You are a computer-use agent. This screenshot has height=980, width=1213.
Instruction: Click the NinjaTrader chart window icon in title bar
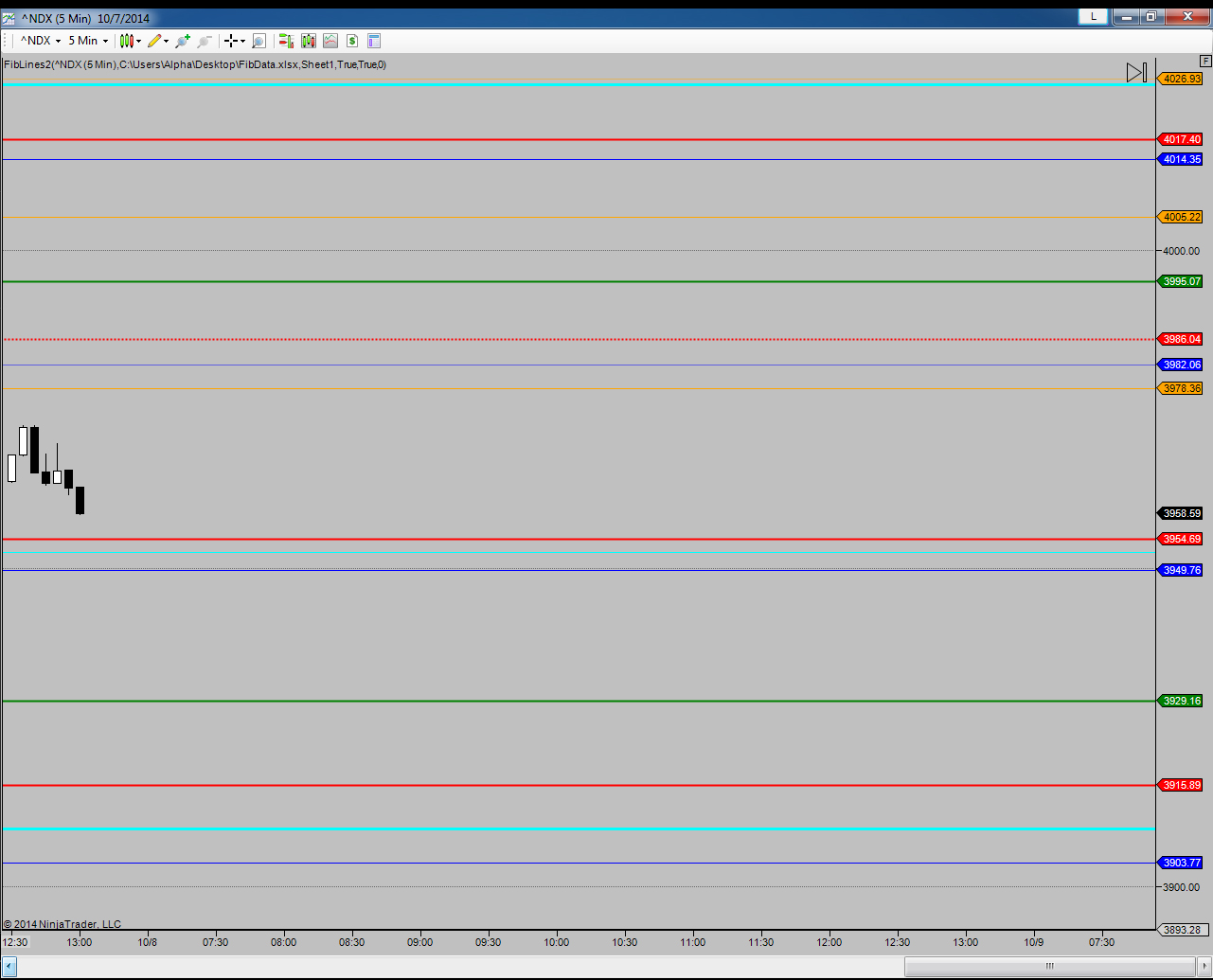point(8,18)
